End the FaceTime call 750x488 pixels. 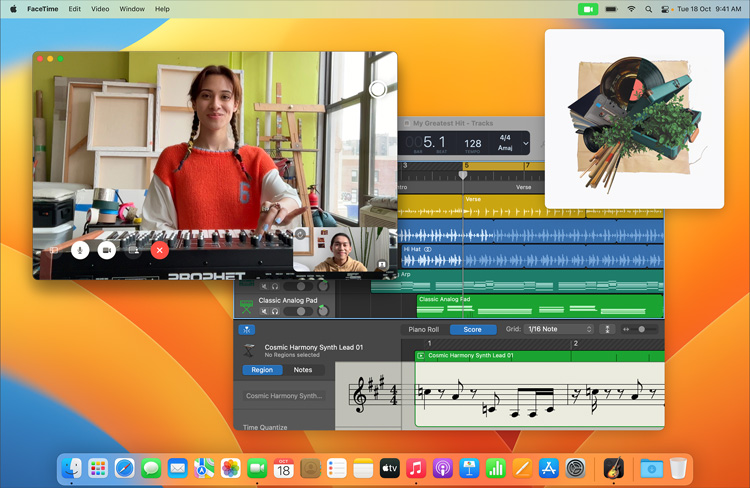pos(159,250)
